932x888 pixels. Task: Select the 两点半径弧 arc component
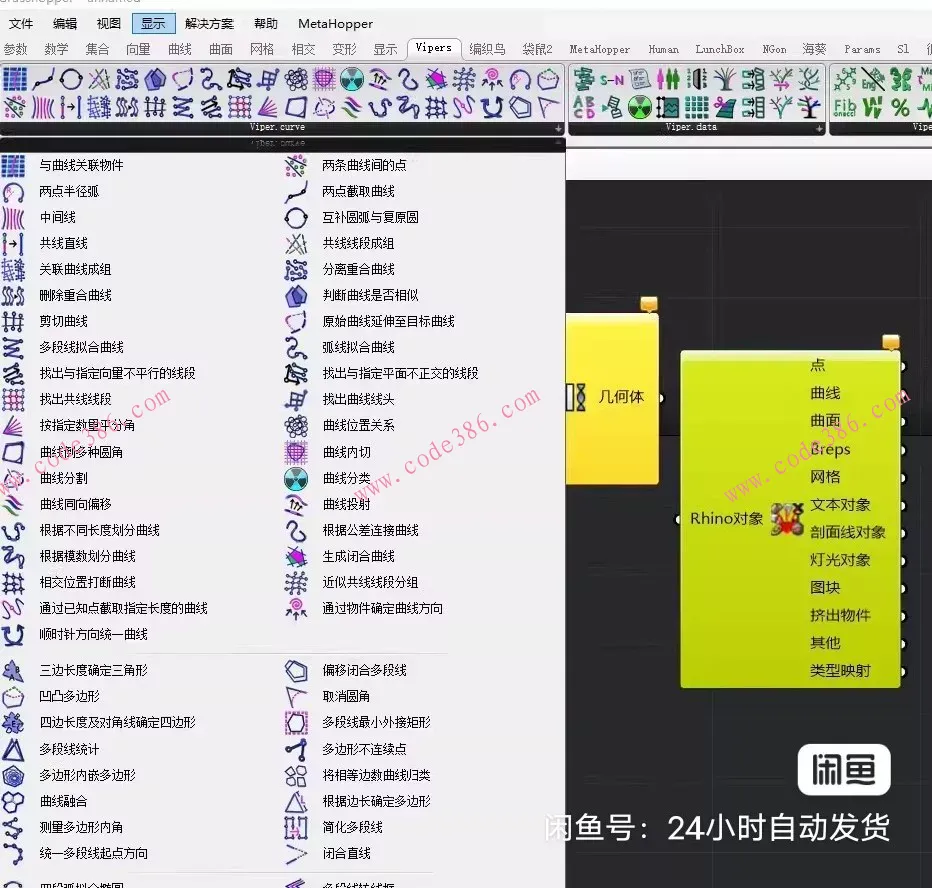pyautogui.click(x=68, y=191)
